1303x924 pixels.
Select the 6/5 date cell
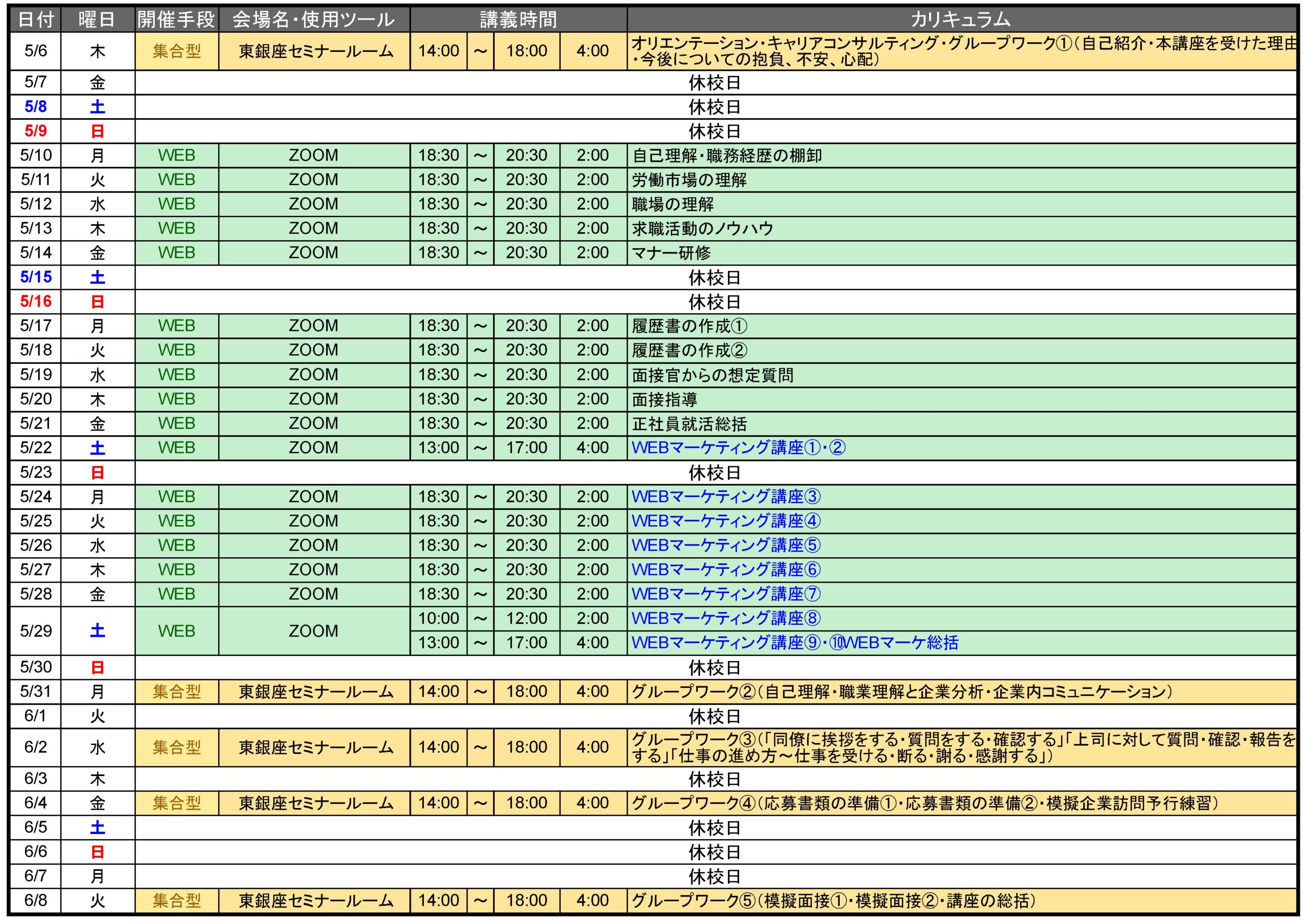pos(35,828)
